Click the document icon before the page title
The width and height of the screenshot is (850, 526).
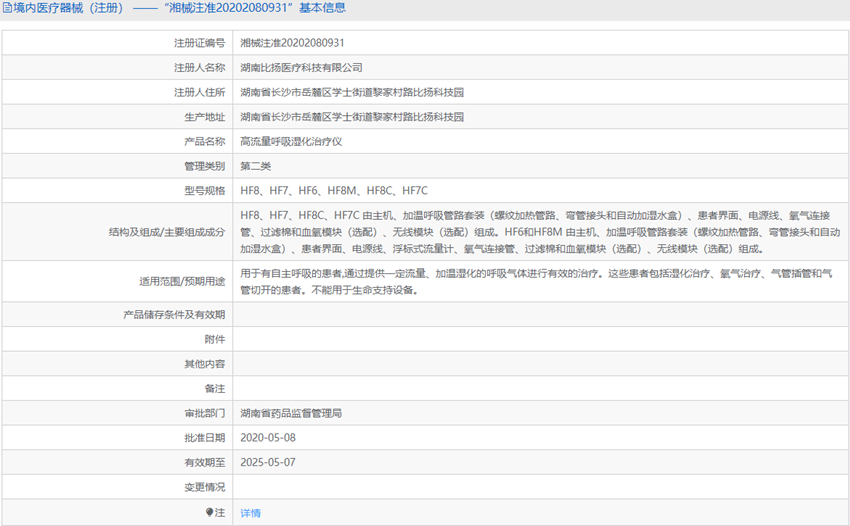point(7,8)
